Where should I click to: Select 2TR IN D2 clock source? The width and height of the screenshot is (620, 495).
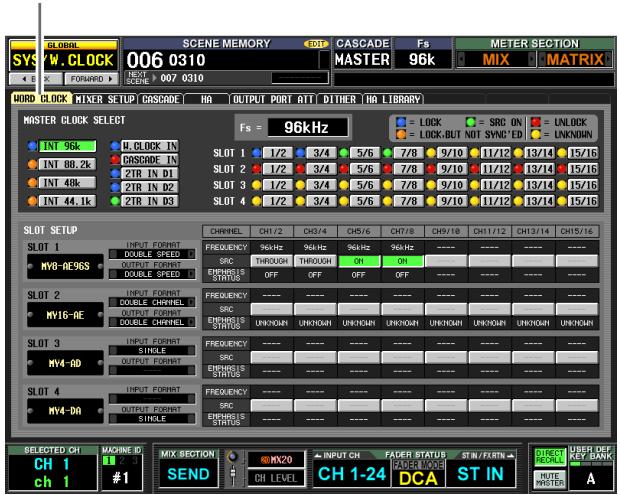(x=149, y=187)
